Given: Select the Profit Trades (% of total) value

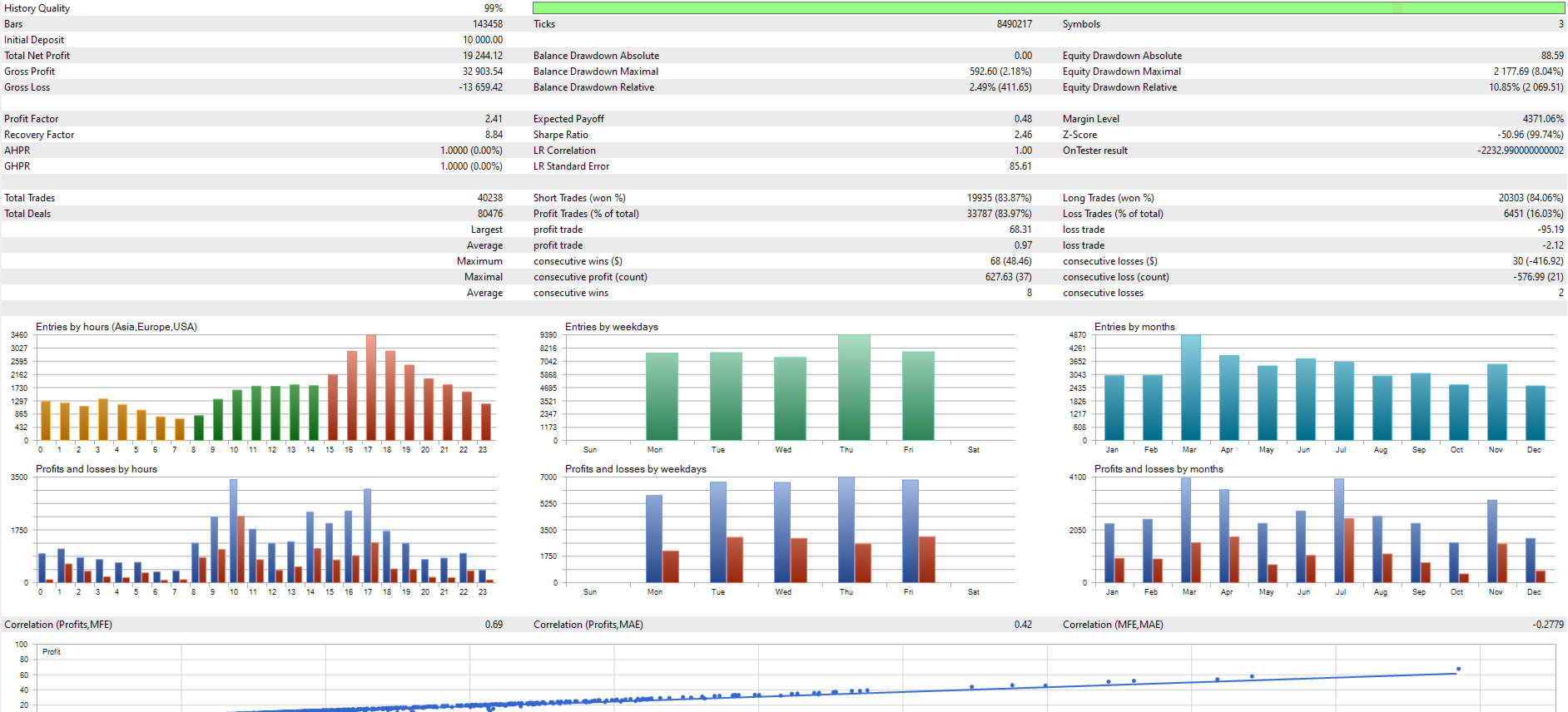Looking at the screenshot, I should (1000, 214).
